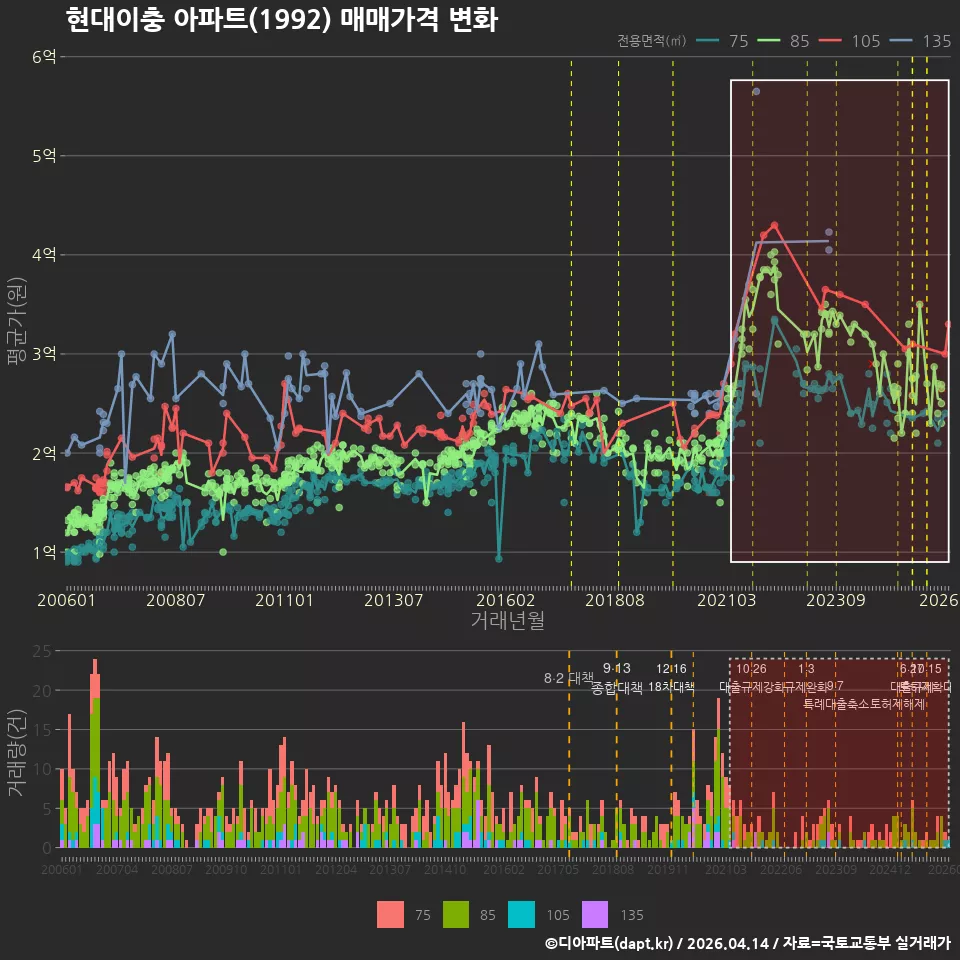Click the 201808 x-axis label on price chart
This screenshot has width=960, height=960.
pos(615,600)
